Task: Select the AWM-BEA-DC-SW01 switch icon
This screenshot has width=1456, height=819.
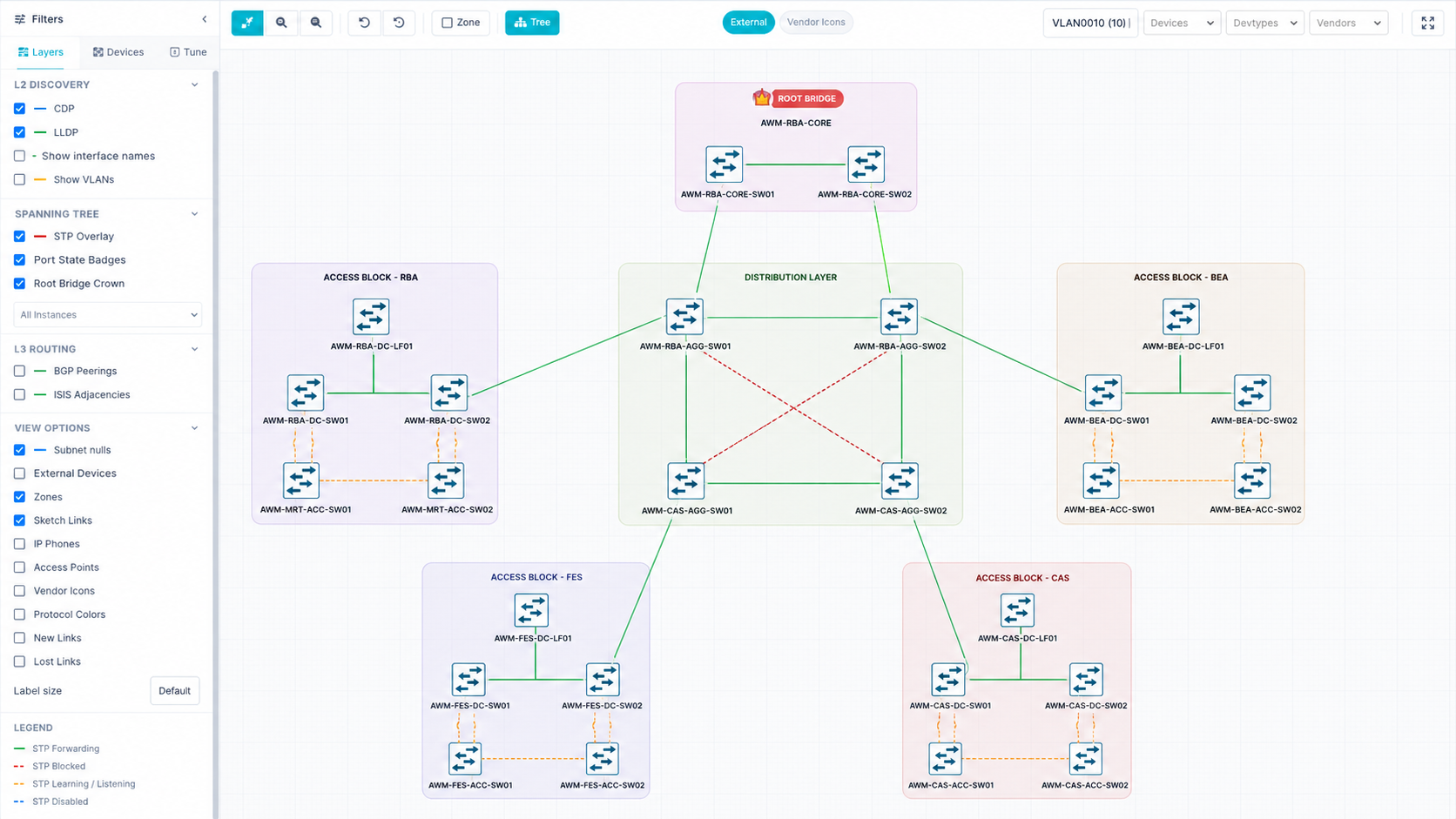Action: click(x=1103, y=393)
